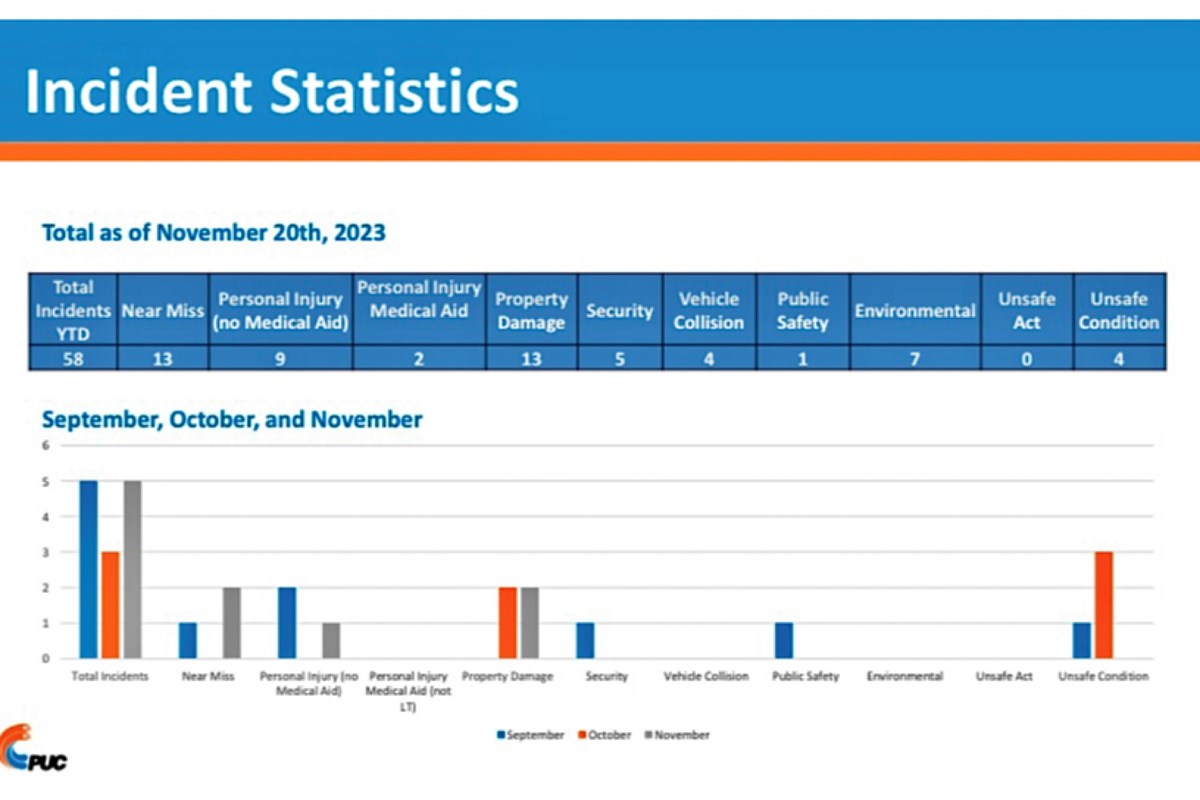
Task: Click the 6 on the chart's y-axis
Action: [44, 446]
